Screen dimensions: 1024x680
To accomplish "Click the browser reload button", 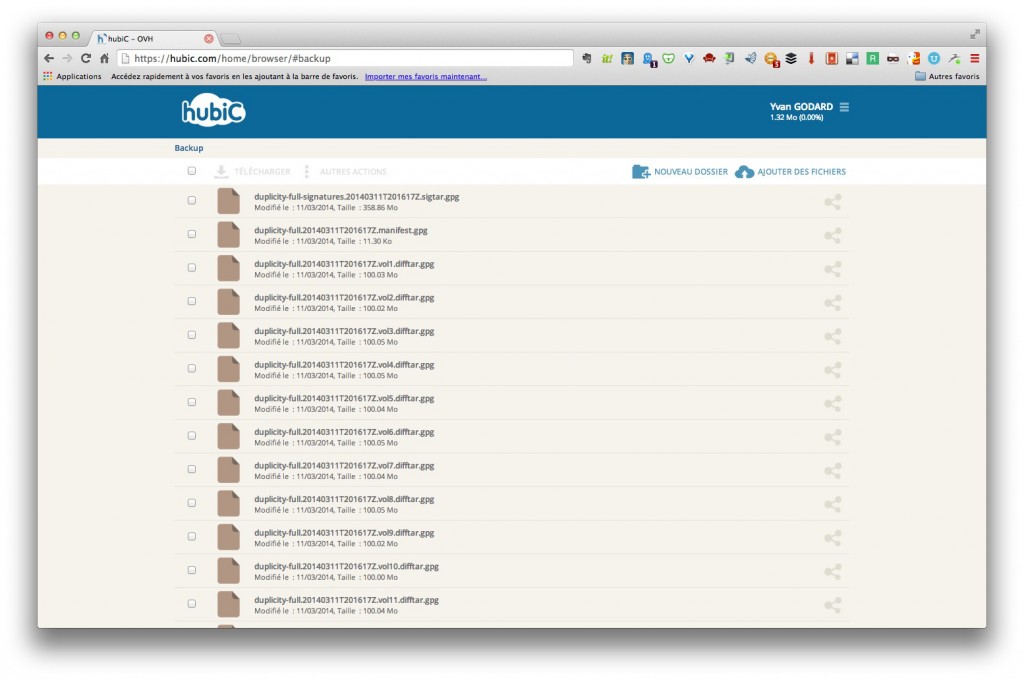I will tap(86, 58).
